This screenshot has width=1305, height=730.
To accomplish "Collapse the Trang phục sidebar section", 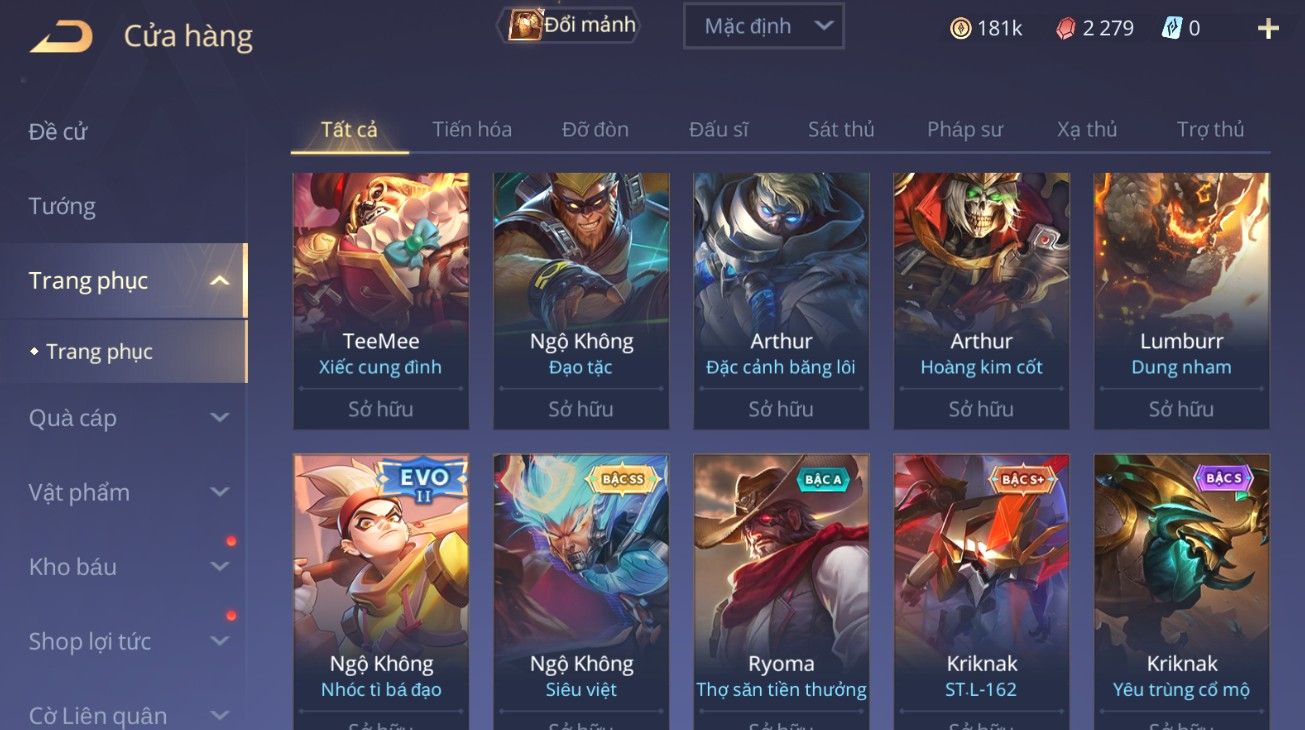I will tap(220, 281).
